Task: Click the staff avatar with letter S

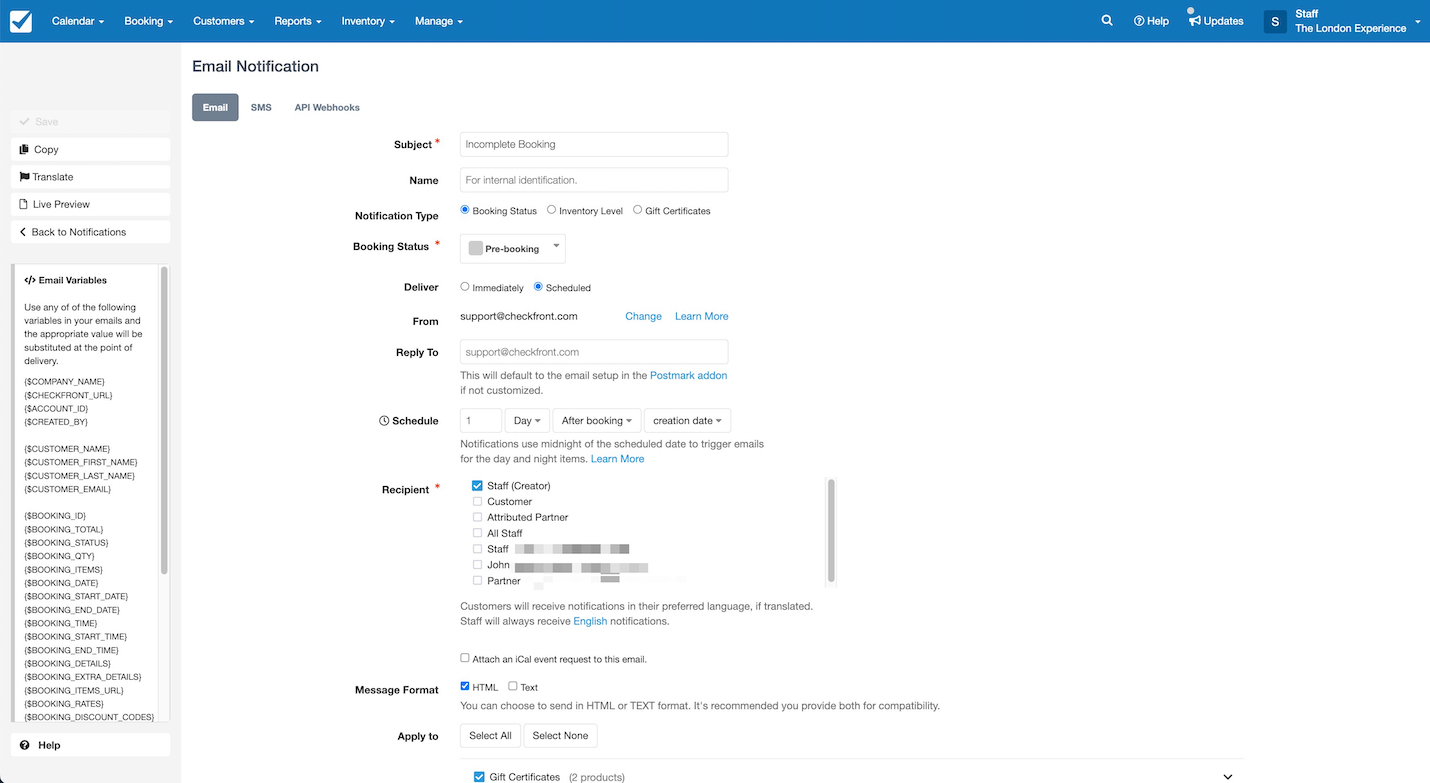Action: (x=1275, y=21)
